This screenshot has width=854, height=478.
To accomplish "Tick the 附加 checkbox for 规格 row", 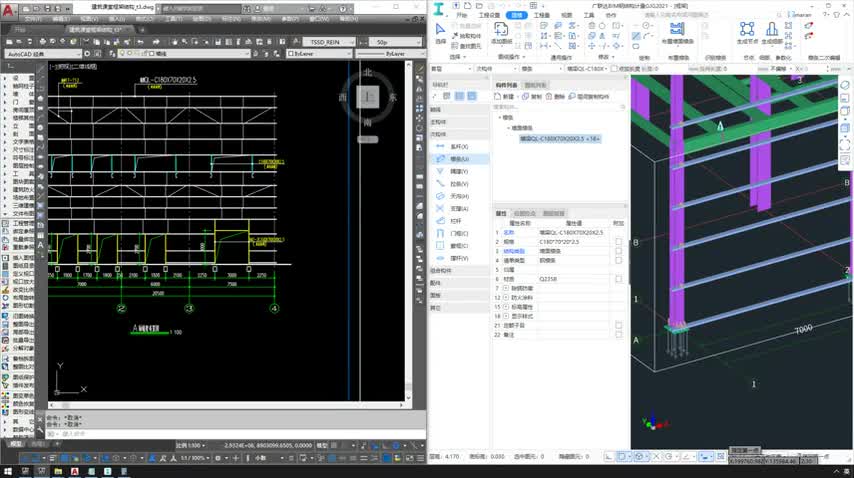I will [x=619, y=241].
